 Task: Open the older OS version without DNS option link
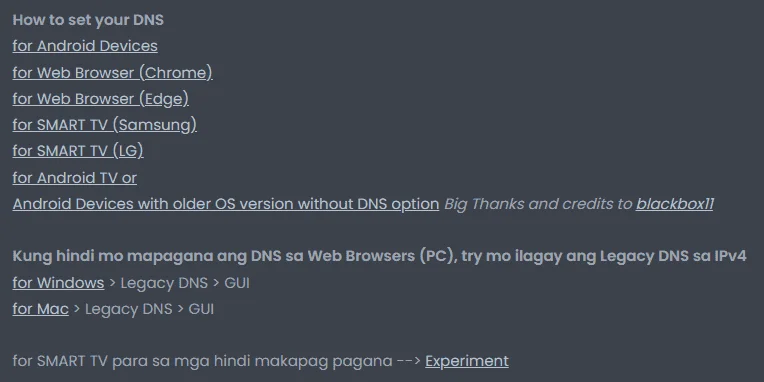click(x=226, y=204)
